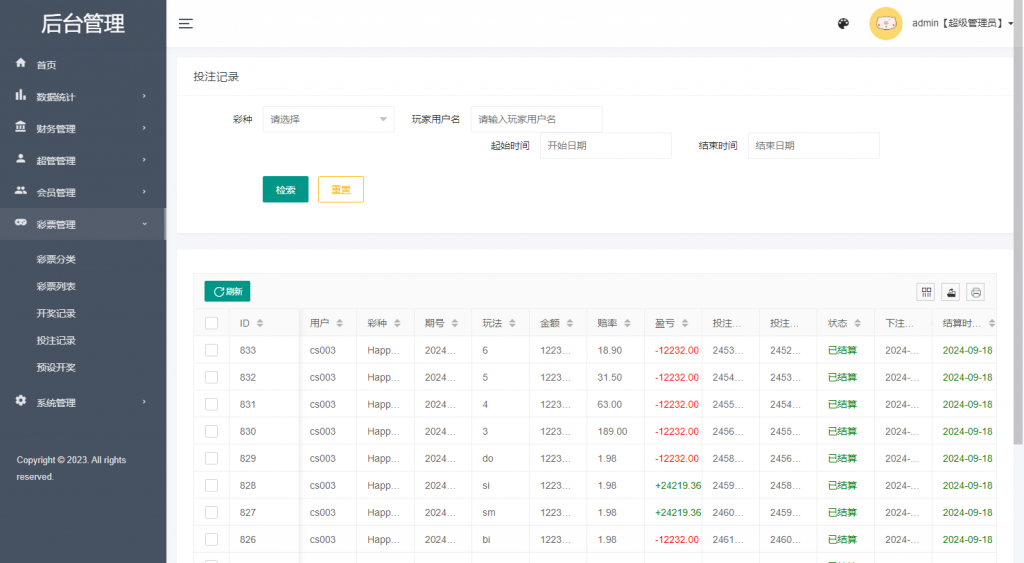
Task: Click the 彩票管理 gamepad icon
Action: tap(21, 223)
